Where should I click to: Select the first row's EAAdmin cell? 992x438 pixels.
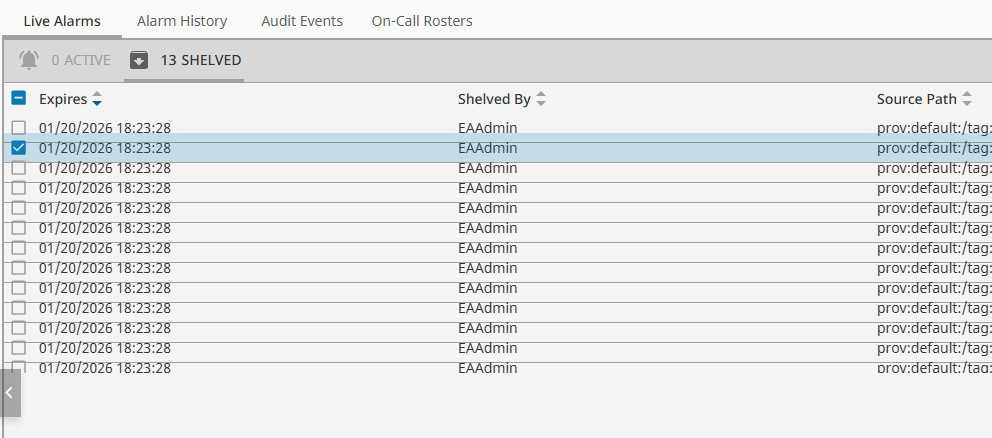(x=487, y=127)
